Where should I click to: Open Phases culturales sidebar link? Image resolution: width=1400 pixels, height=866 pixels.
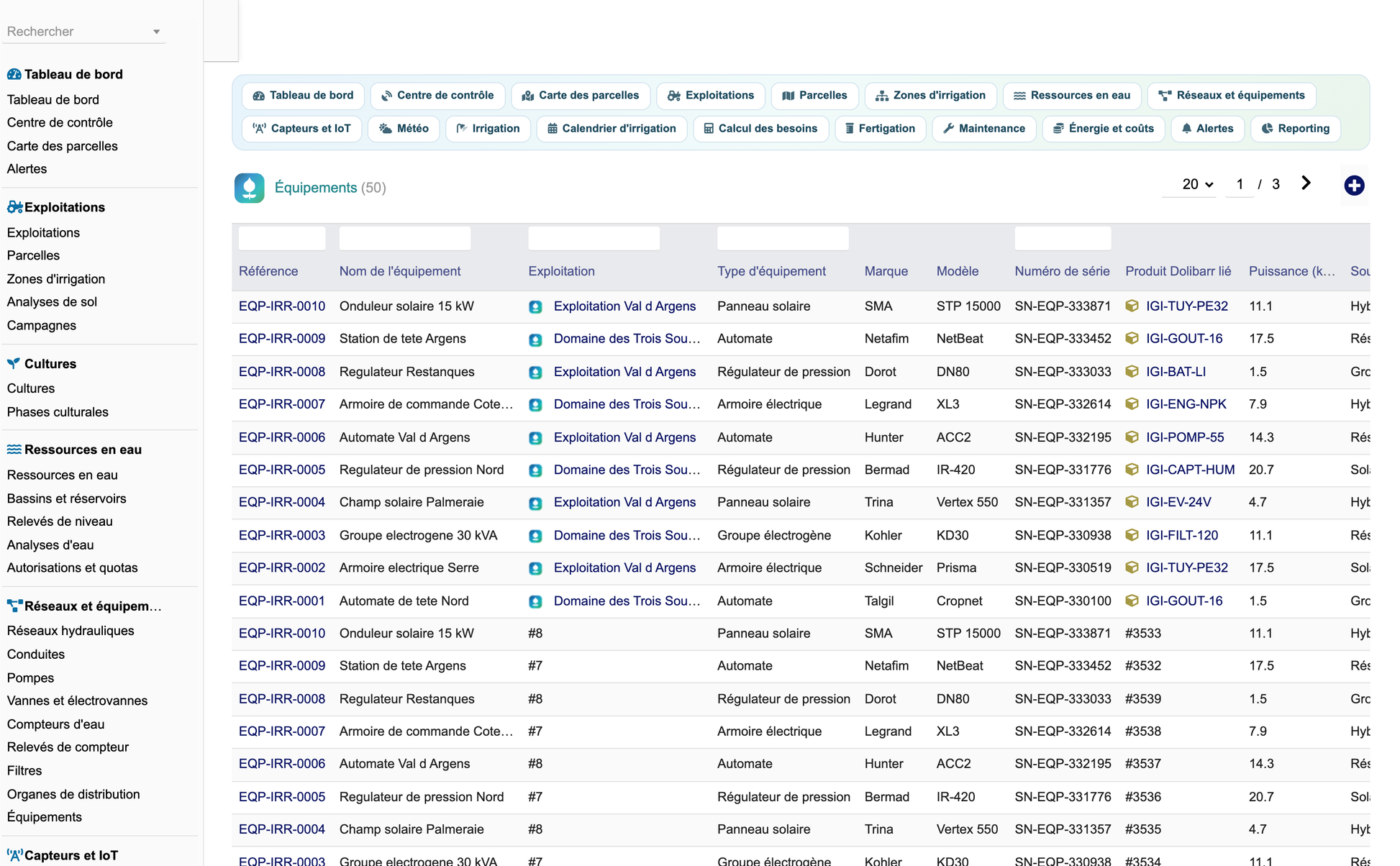point(58,412)
